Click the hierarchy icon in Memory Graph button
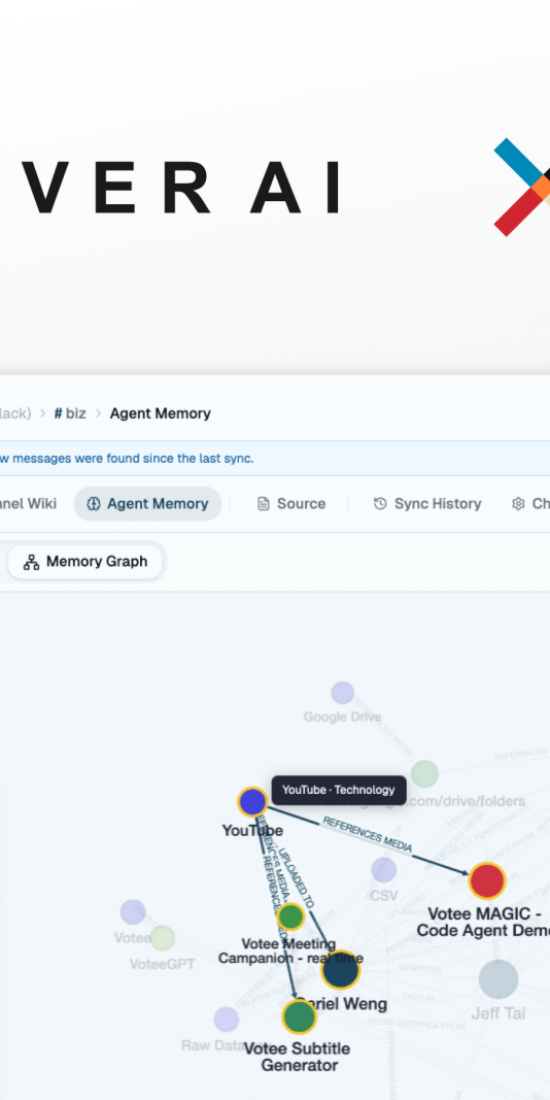 tap(32, 562)
